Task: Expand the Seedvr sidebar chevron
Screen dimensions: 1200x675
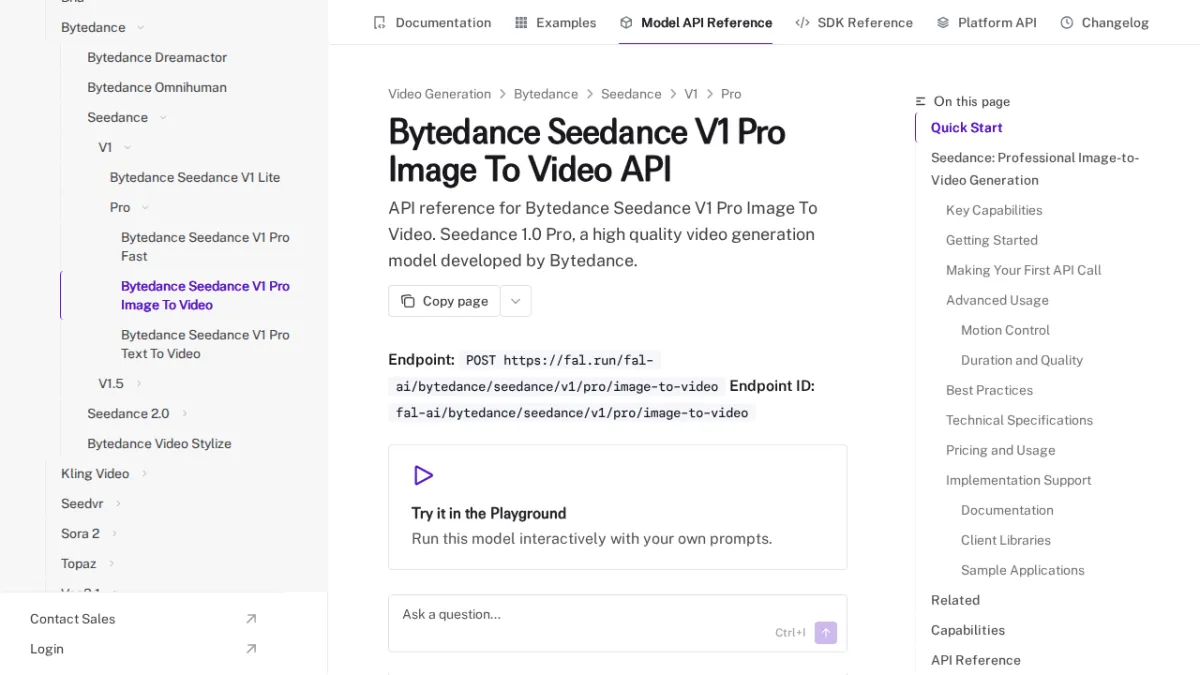Action: [x=118, y=504]
